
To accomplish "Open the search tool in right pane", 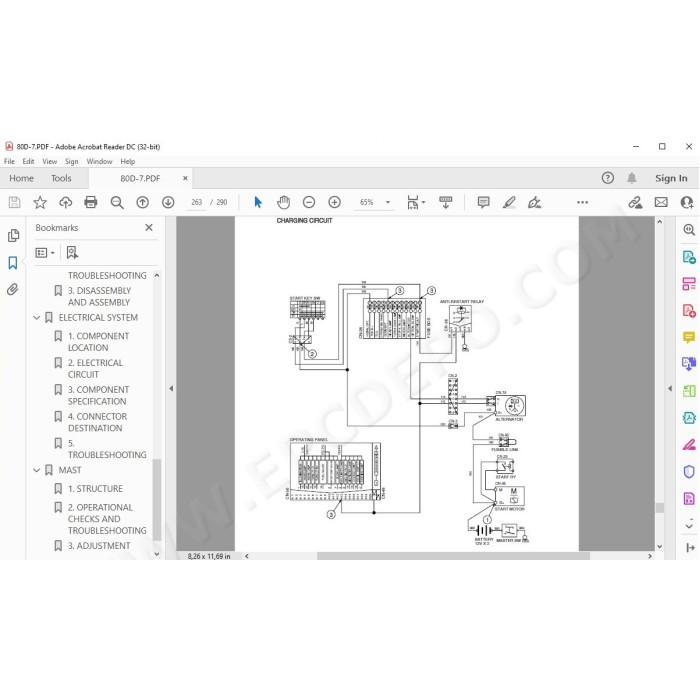I will pyautogui.click(x=689, y=230).
